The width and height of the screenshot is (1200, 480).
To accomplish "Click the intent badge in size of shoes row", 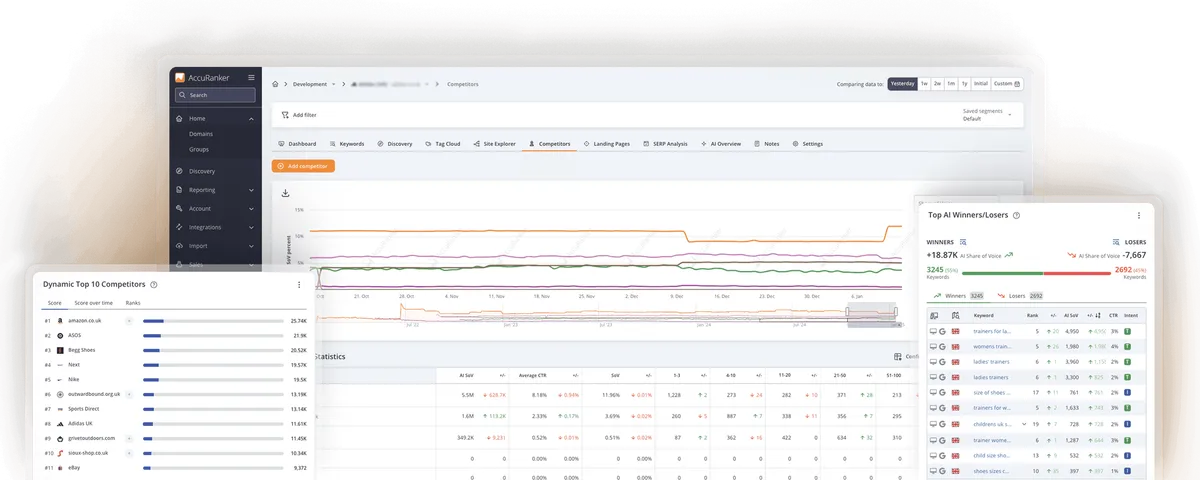I will [1127, 393].
